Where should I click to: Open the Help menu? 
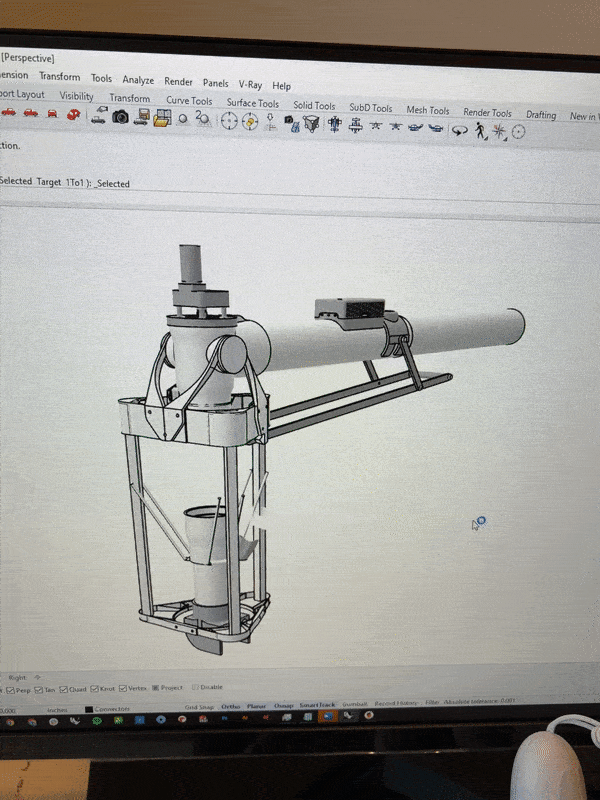tap(281, 86)
